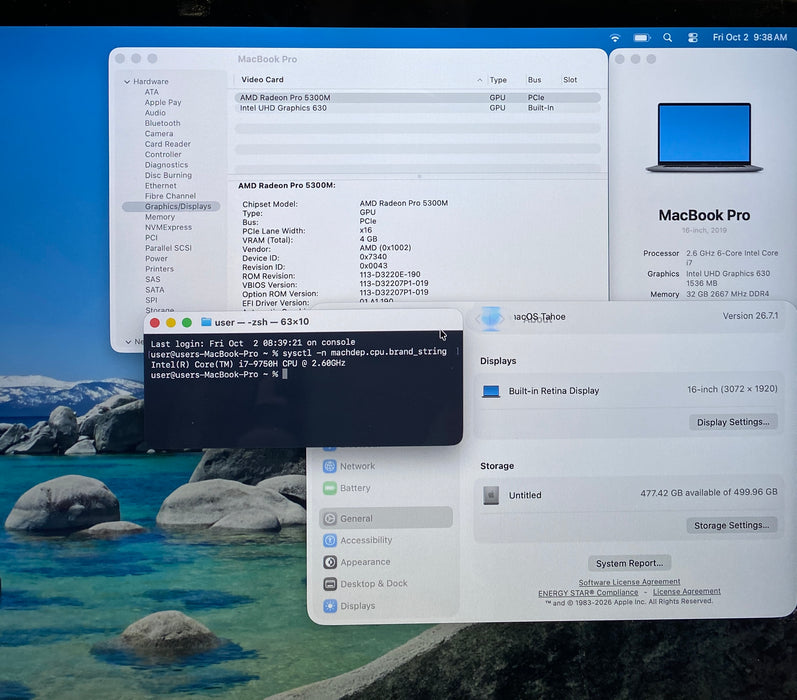
Task: Select Intel UHD Graphics 630 row
Action: [417, 108]
